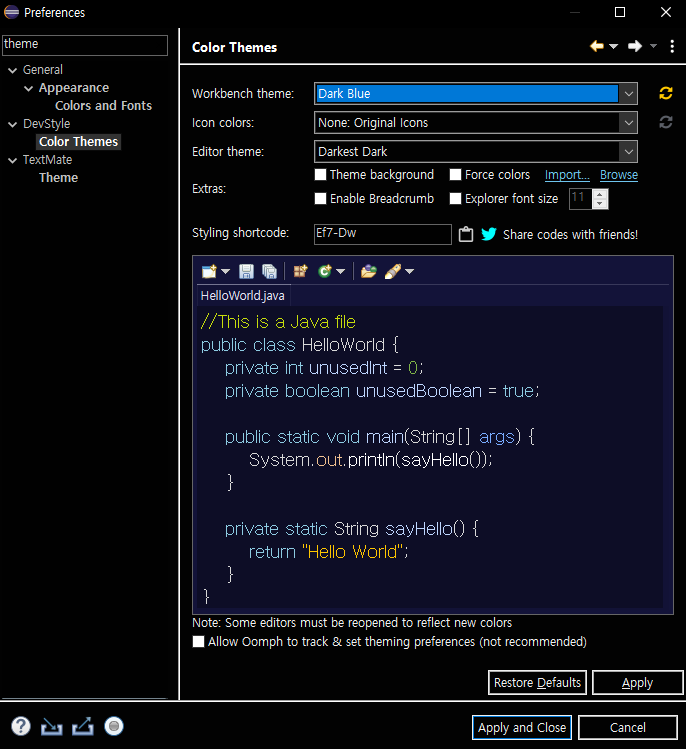Select Colors and Fonts in tree
The height and width of the screenshot is (749, 686).
[103, 106]
